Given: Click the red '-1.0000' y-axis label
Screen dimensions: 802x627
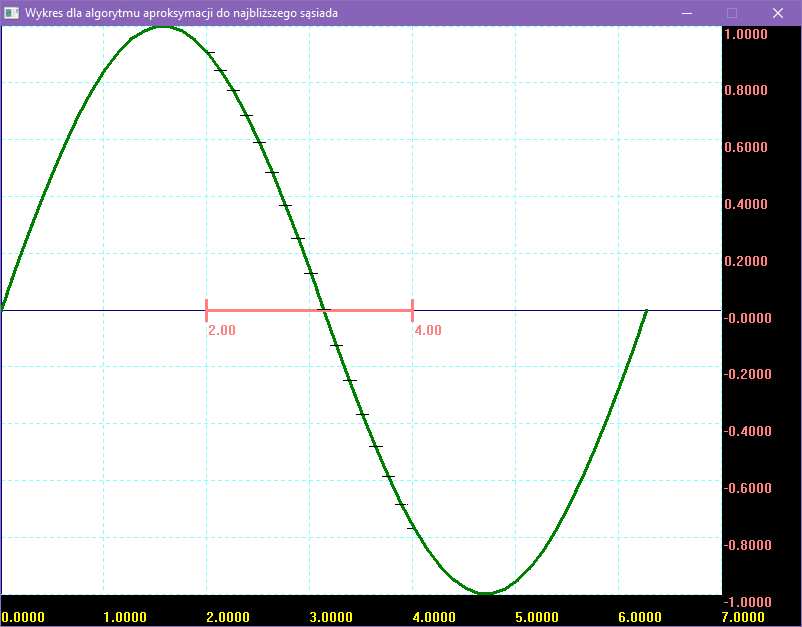Looking at the screenshot, I should 745,602.
